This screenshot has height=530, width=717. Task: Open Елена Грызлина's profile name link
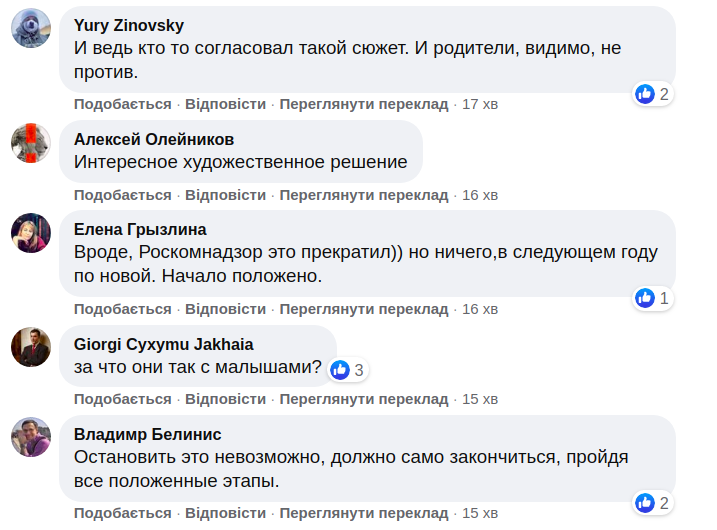pyautogui.click(x=140, y=229)
